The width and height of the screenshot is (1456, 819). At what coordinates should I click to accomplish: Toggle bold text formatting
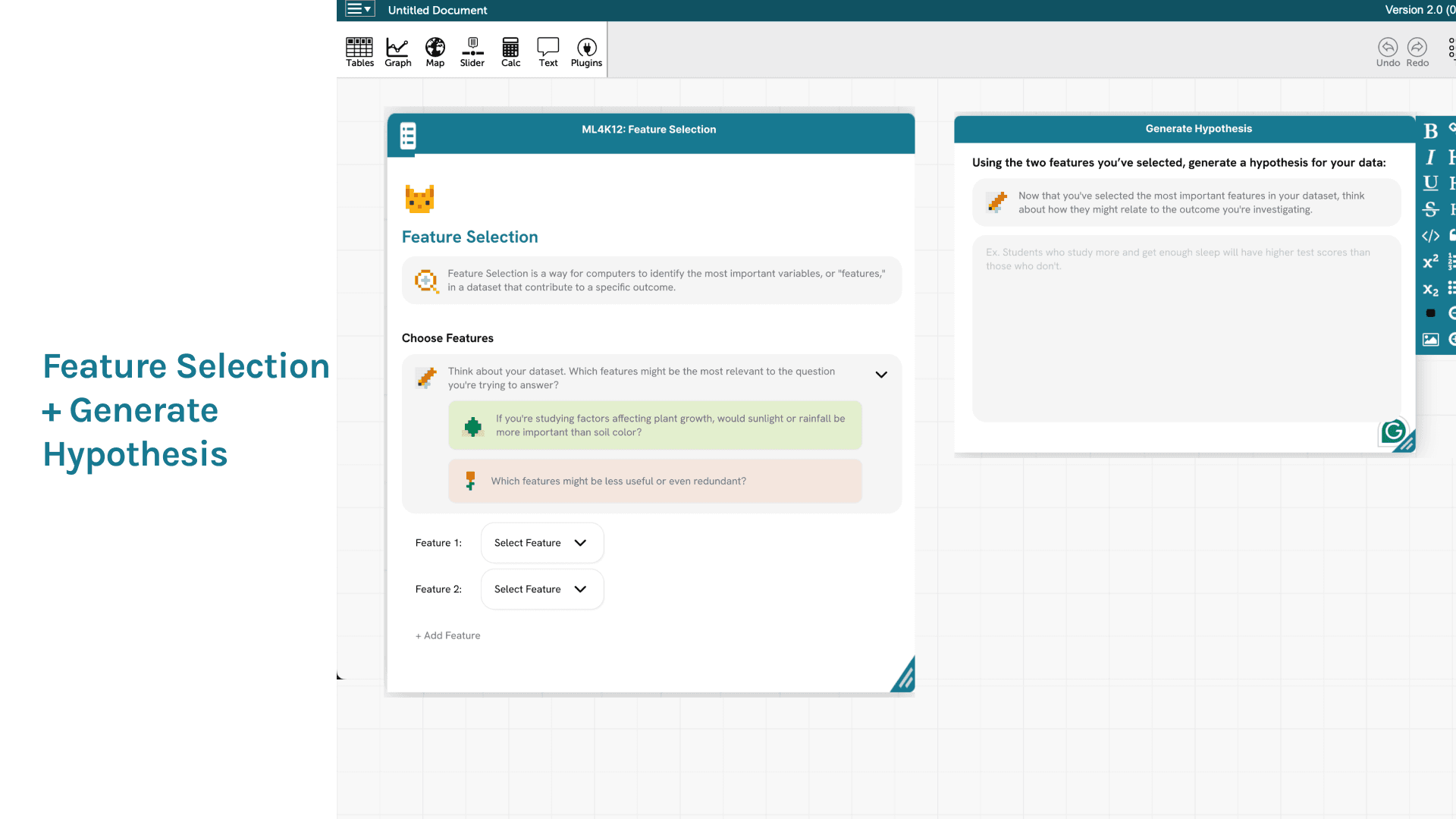(1430, 131)
